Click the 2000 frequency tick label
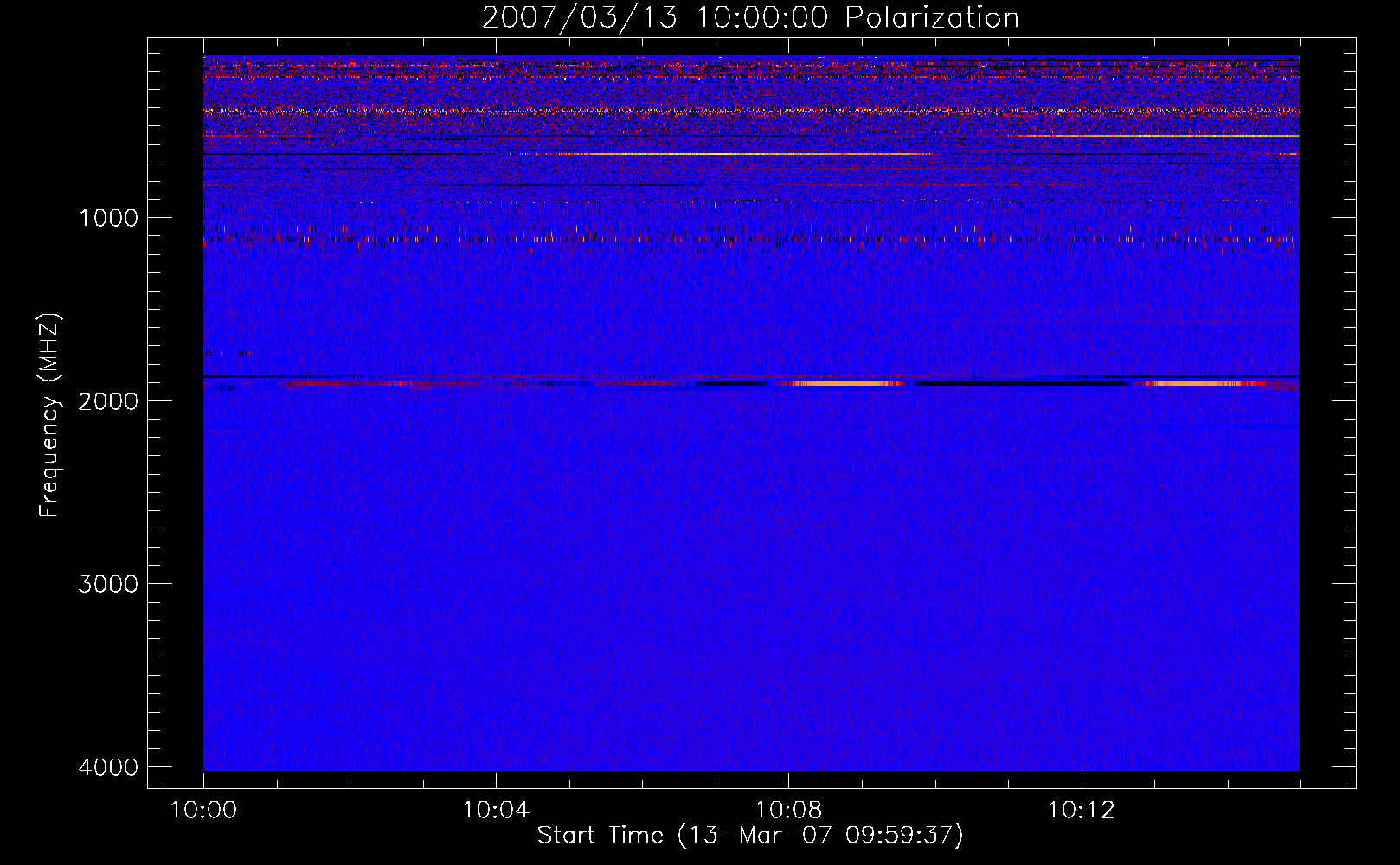The width and height of the screenshot is (1400, 865). coord(108,400)
